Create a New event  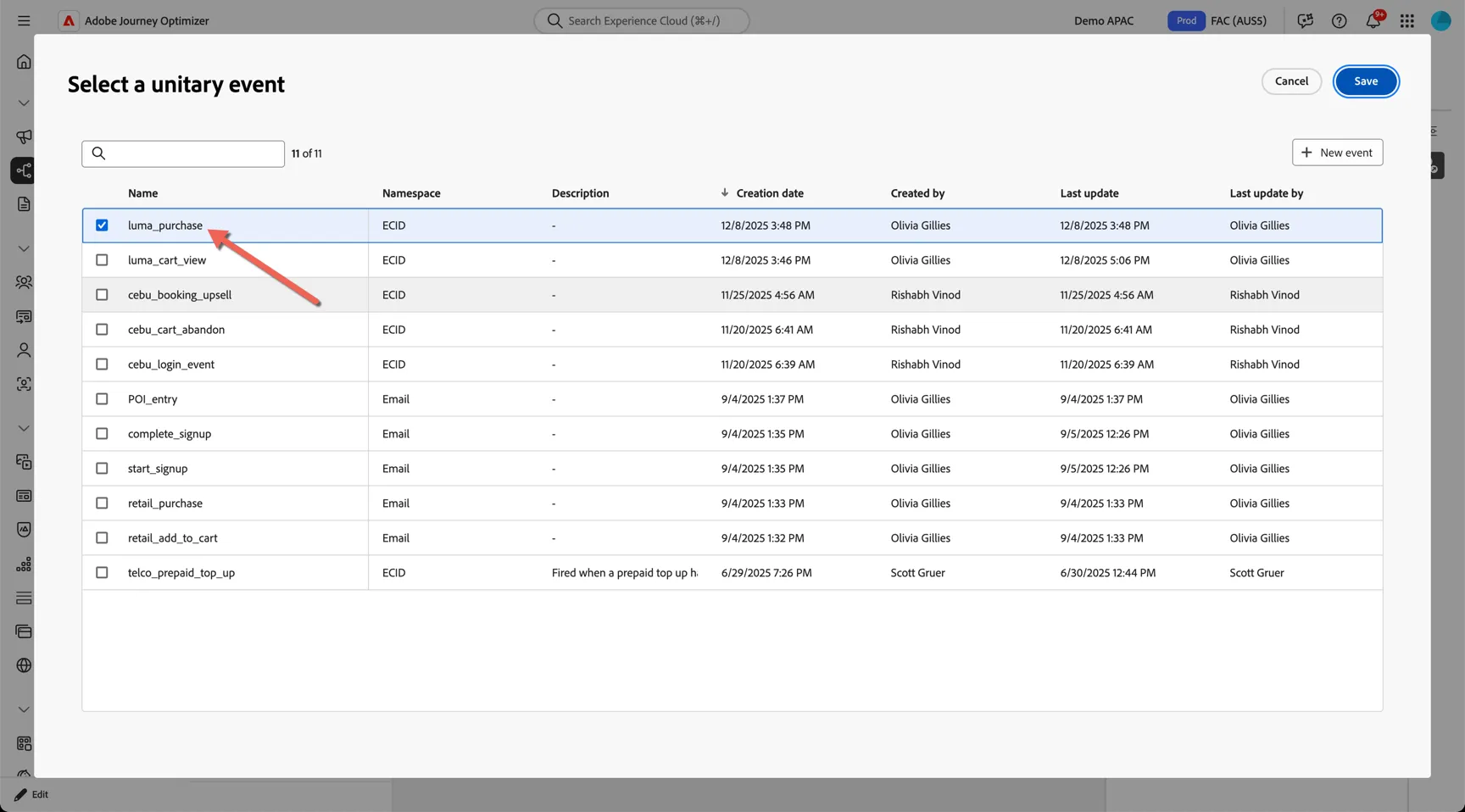[1337, 153]
